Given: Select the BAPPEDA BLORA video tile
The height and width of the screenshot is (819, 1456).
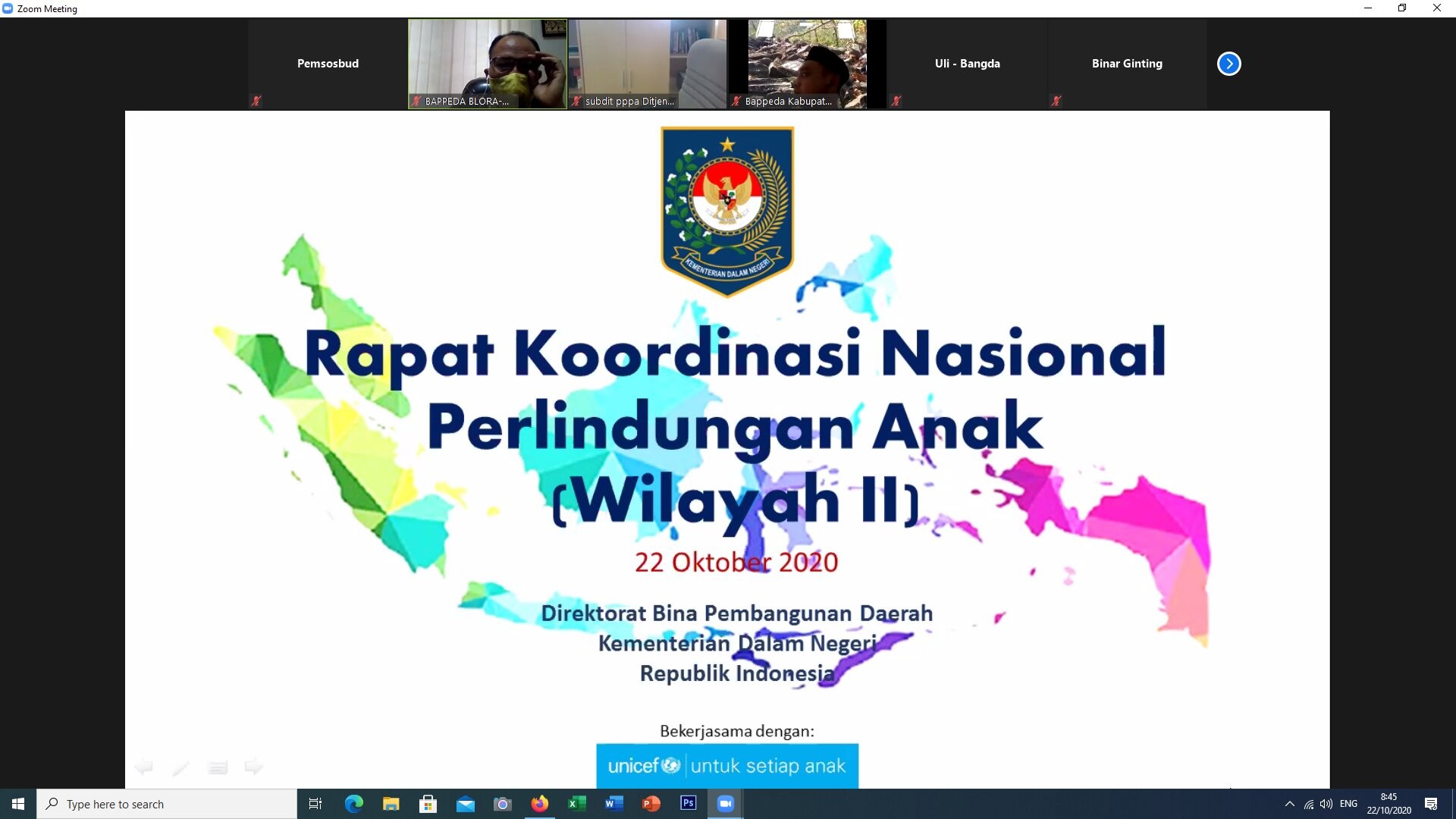Looking at the screenshot, I should coord(488,64).
